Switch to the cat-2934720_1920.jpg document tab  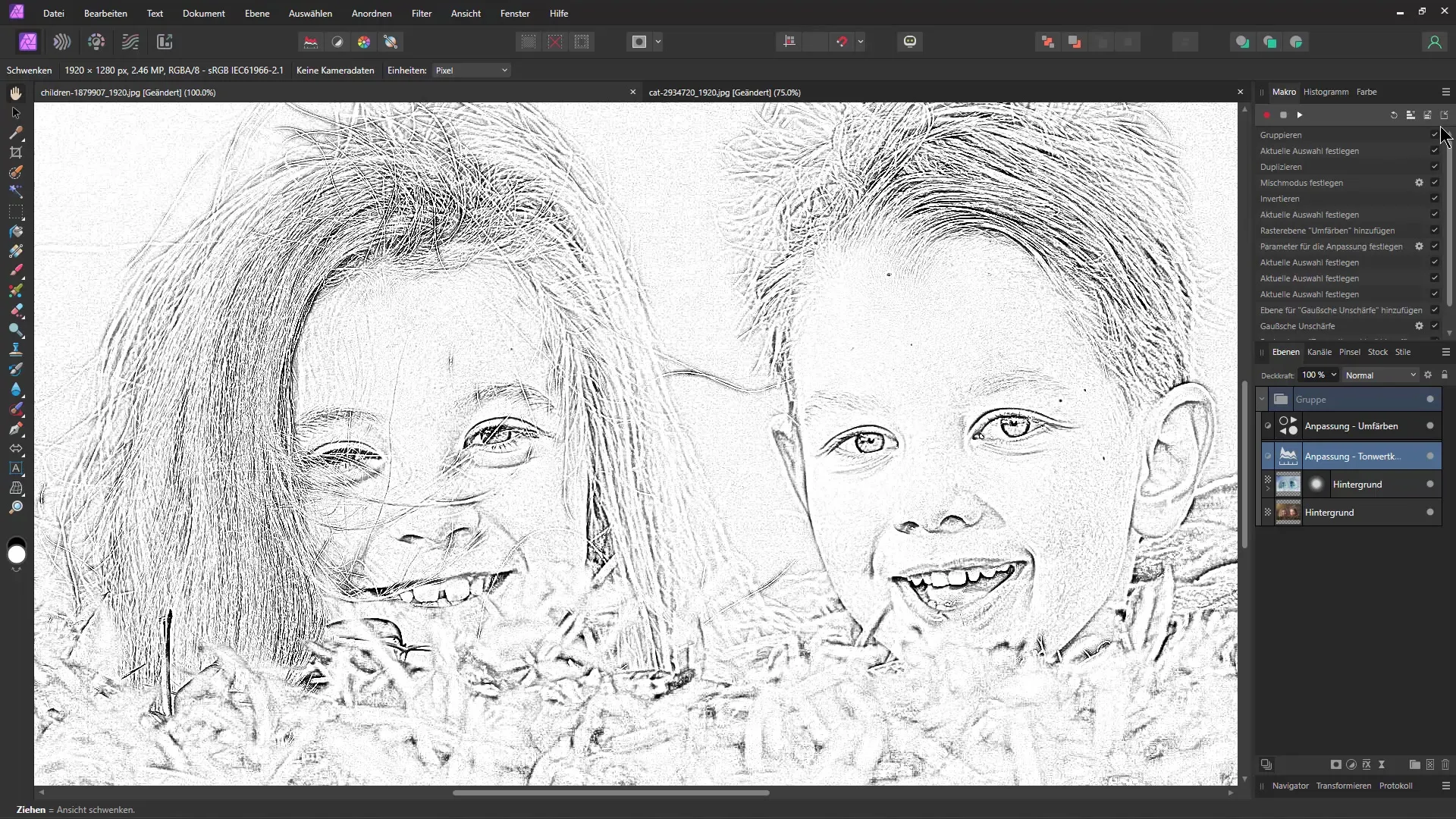724,93
